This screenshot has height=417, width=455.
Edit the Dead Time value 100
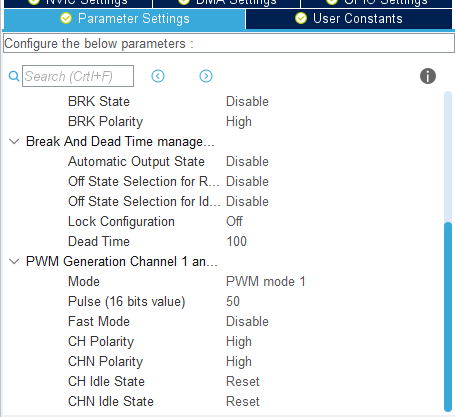click(236, 241)
